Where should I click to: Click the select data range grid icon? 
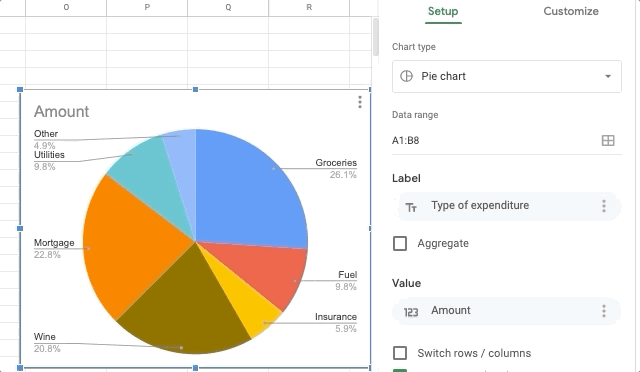click(608, 140)
